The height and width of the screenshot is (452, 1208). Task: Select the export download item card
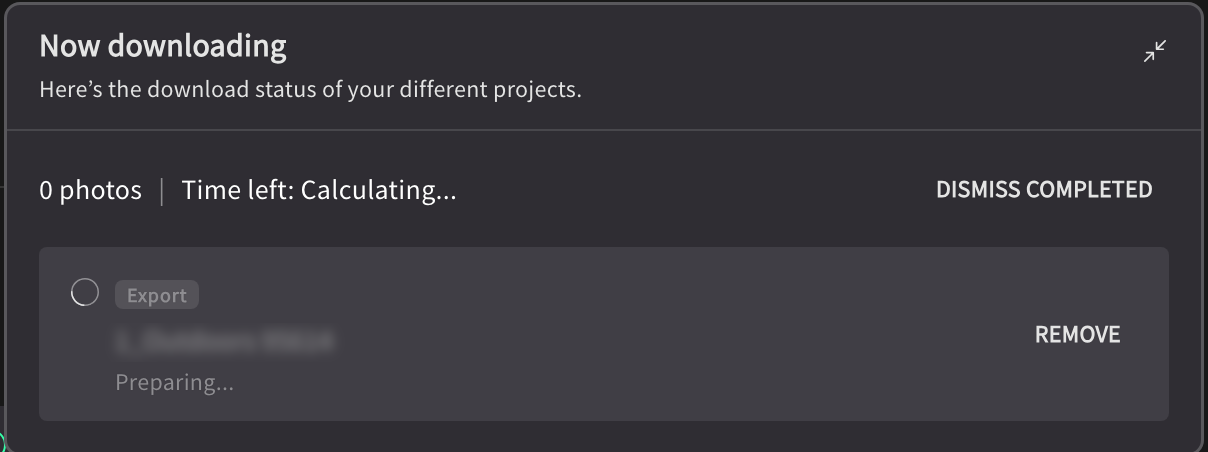pyautogui.click(x=604, y=334)
